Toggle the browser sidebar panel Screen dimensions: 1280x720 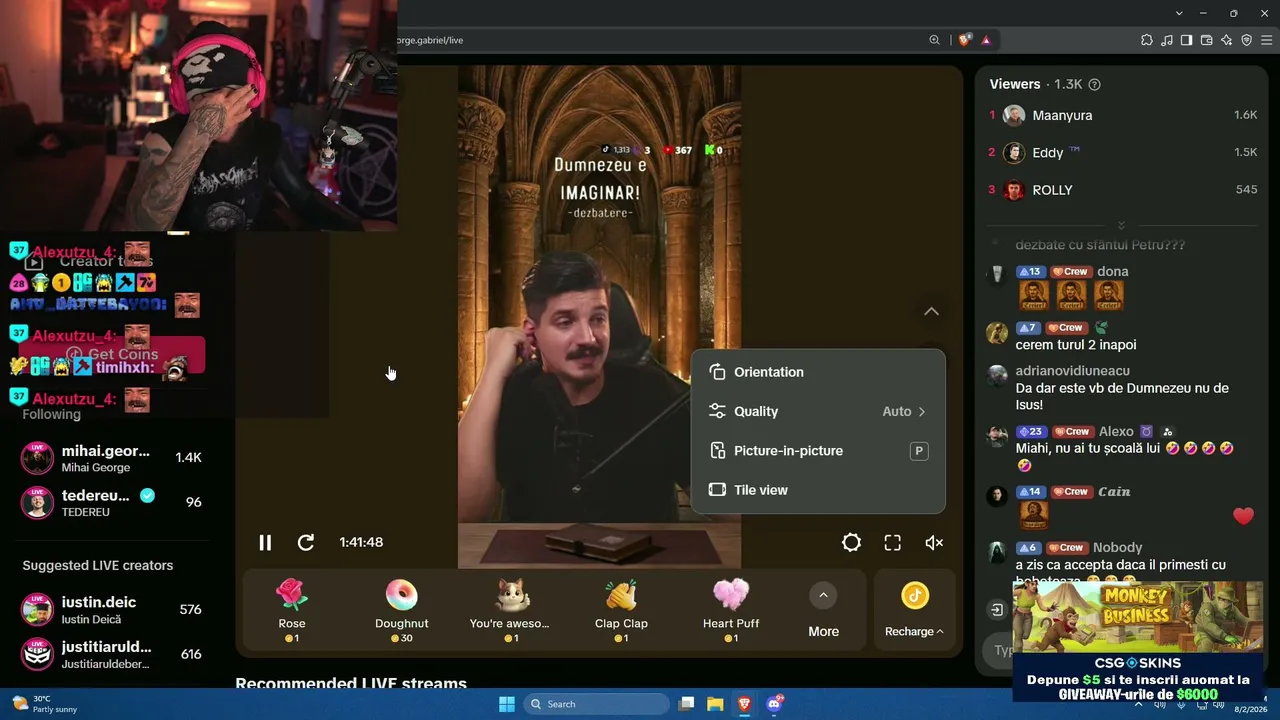pyautogui.click(x=1186, y=40)
